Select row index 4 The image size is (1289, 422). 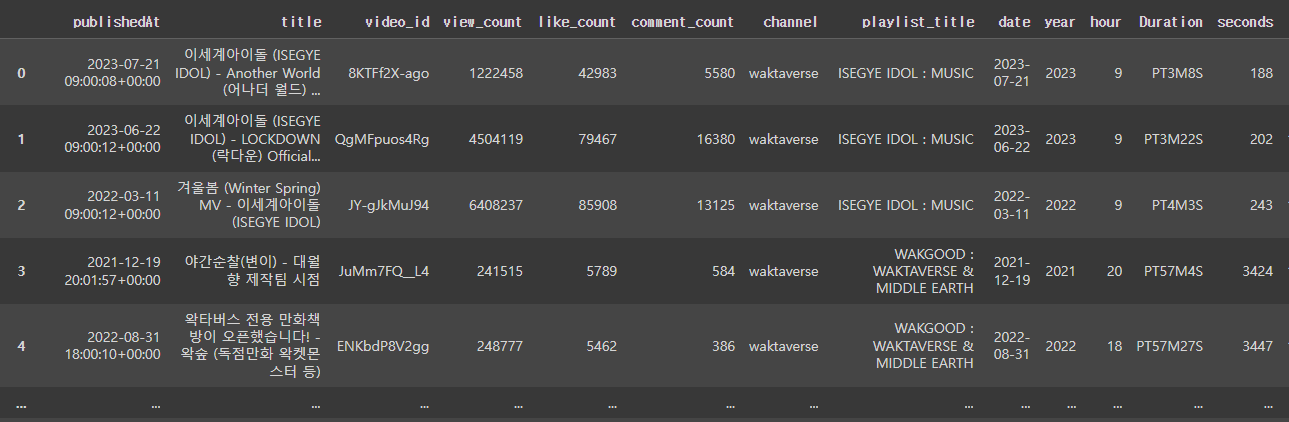[x=22, y=346]
